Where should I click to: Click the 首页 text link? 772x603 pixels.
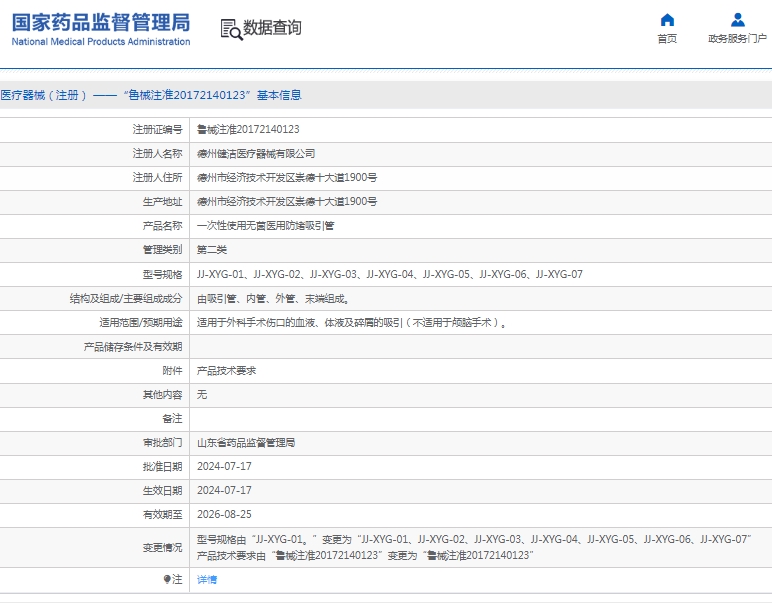[667, 38]
